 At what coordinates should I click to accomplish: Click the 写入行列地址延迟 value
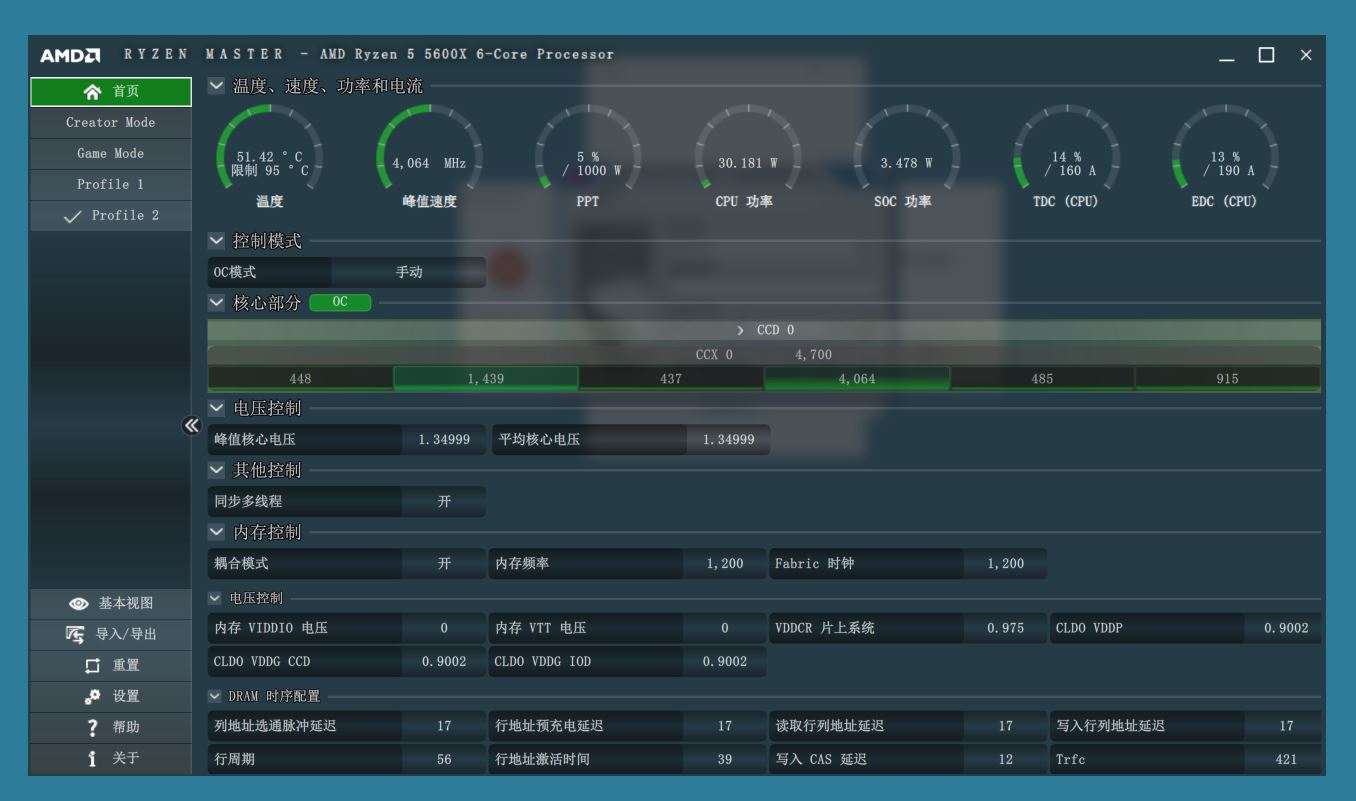coord(1285,726)
